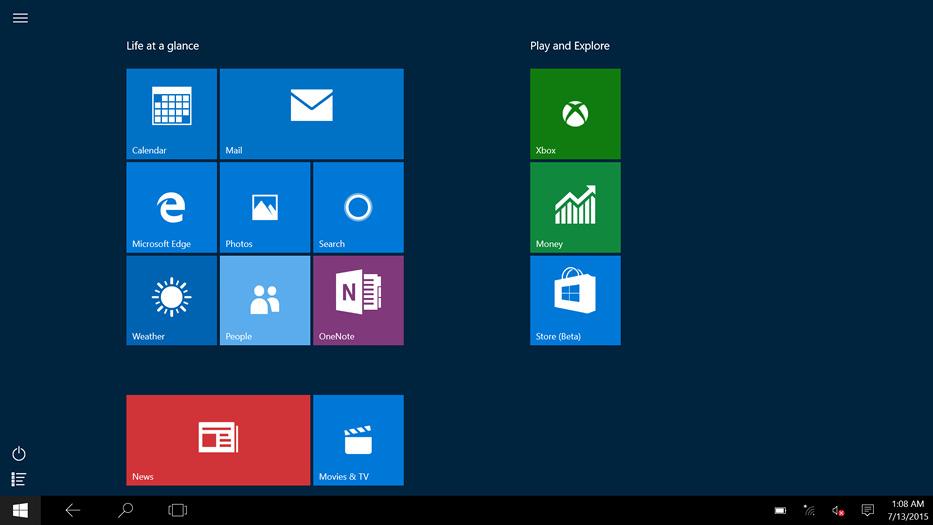This screenshot has width=933, height=525.
Task: Open the Weather tile
Action: pyautogui.click(x=171, y=301)
